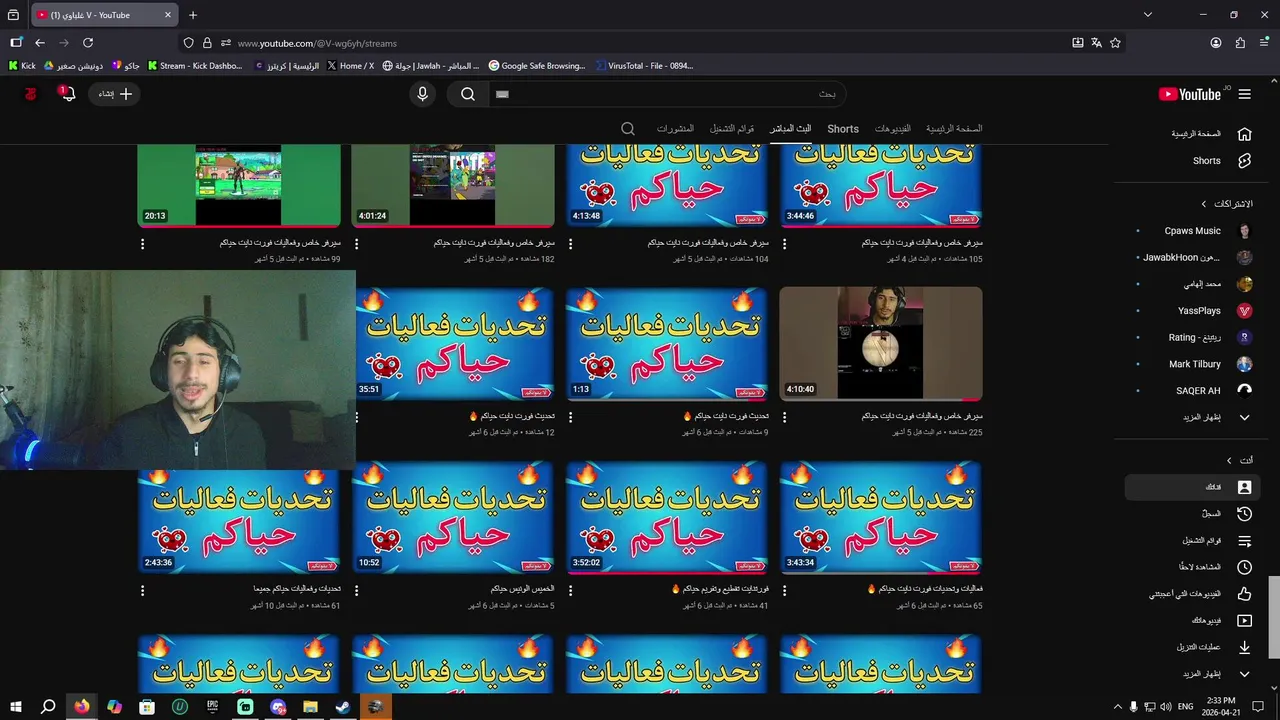The image size is (1280, 720).
Task: Open the Steam icon in the taskbar
Action: [x=342, y=707]
